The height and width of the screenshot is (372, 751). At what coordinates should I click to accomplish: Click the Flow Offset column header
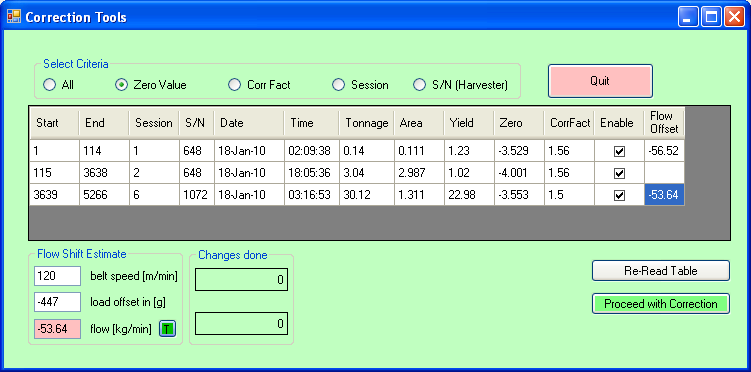pyautogui.click(x=664, y=123)
